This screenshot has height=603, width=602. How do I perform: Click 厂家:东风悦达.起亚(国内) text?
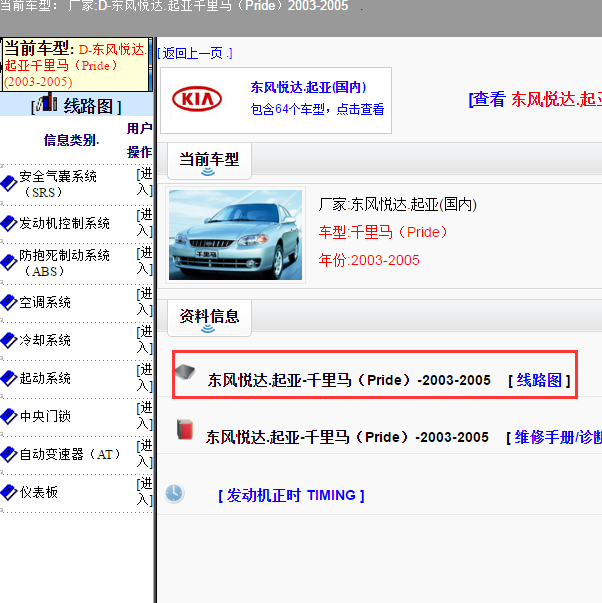coord(398,205)
